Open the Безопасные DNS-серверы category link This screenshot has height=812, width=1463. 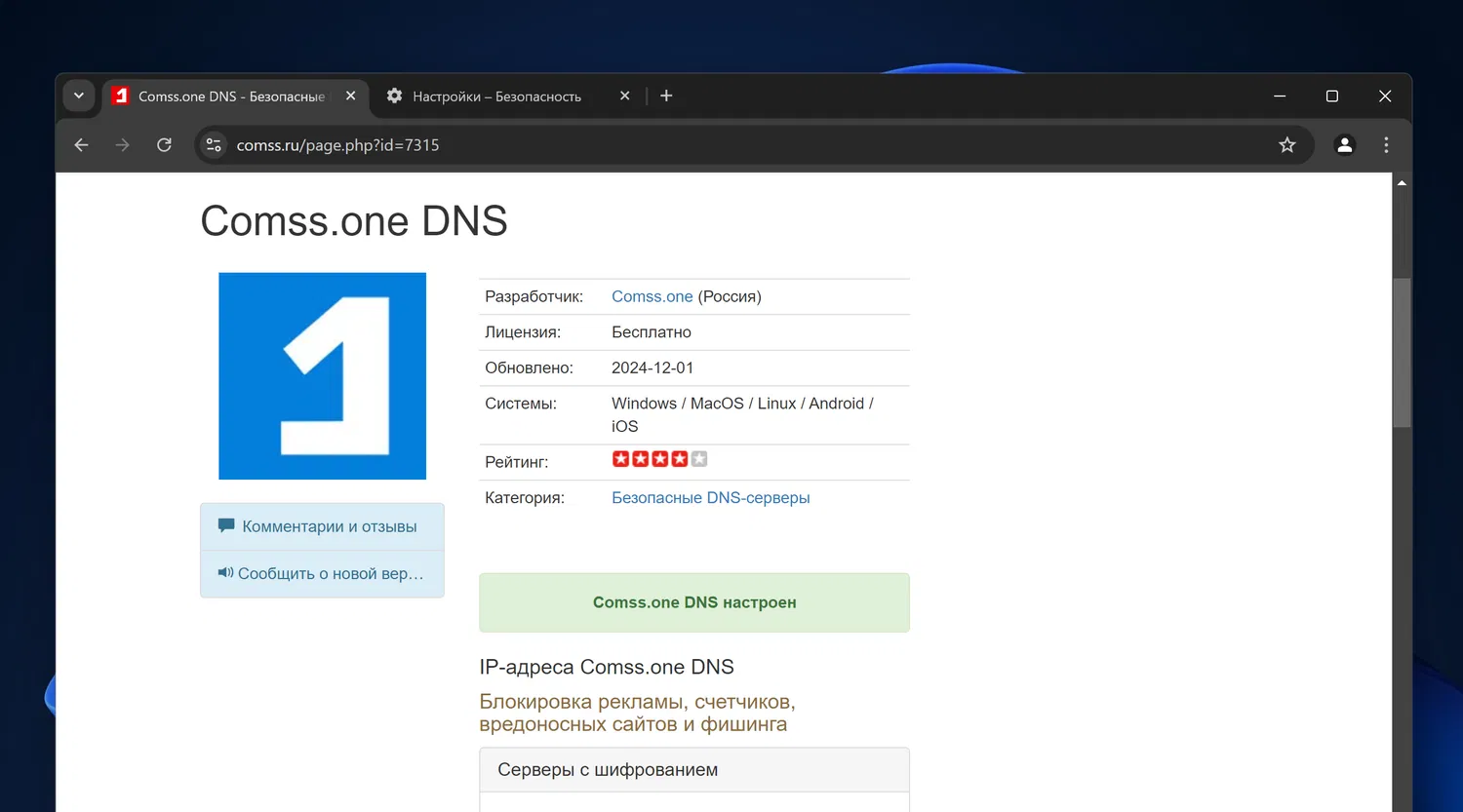(710, 497)
